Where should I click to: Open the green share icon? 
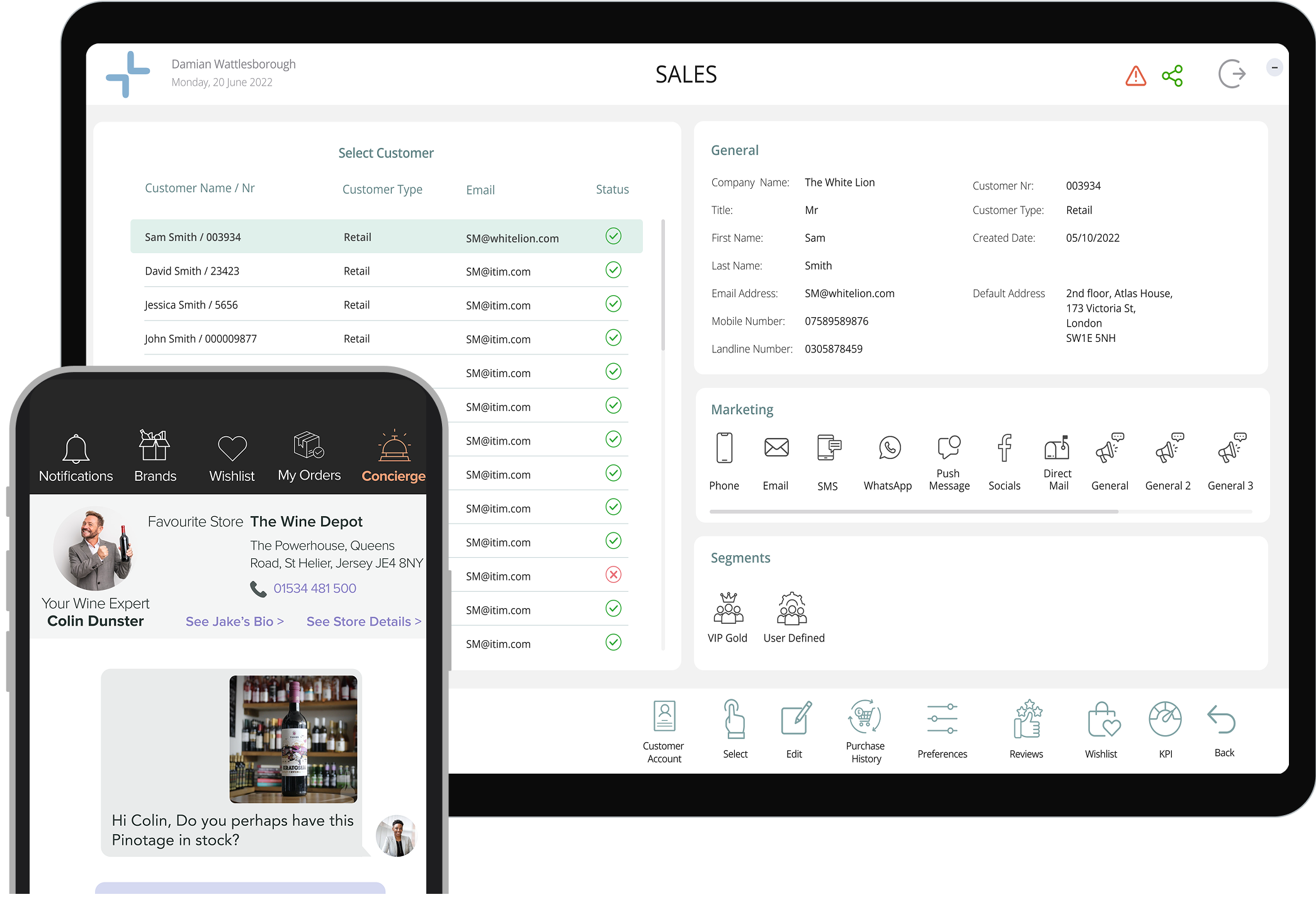pyautogui.click(x=1172, y=76)
